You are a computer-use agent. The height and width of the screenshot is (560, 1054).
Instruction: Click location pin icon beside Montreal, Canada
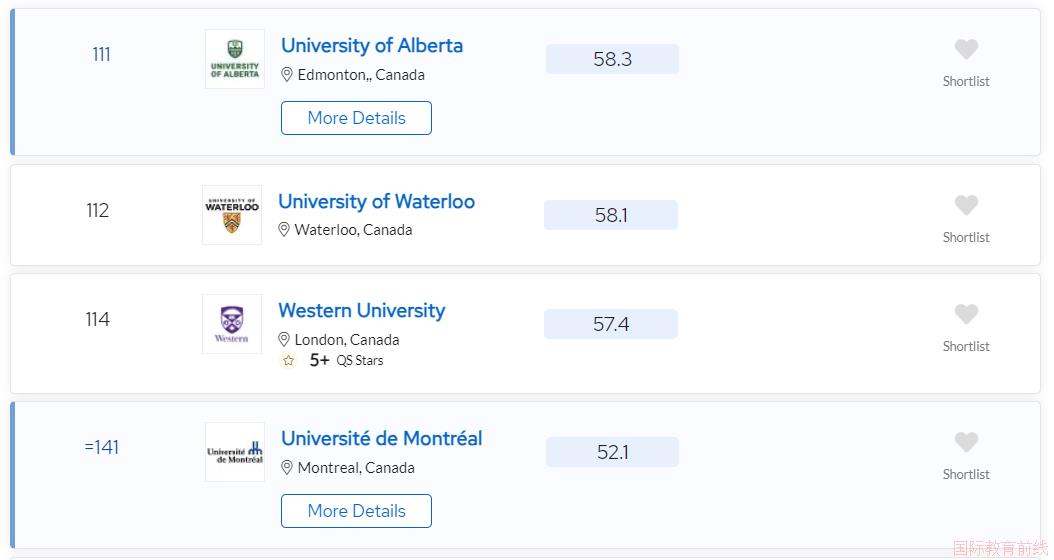(286, 468)
